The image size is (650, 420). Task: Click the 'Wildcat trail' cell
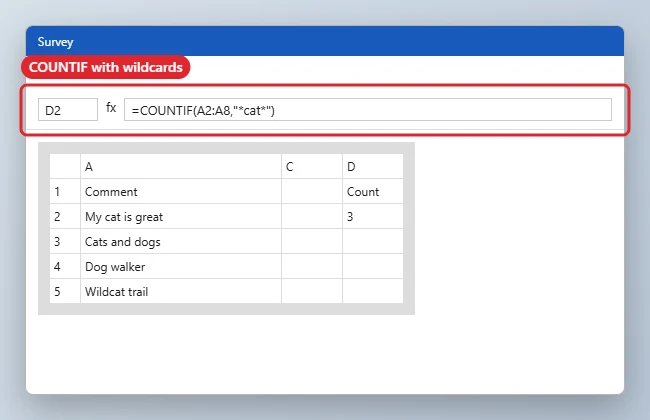click(x=181, y=291)
